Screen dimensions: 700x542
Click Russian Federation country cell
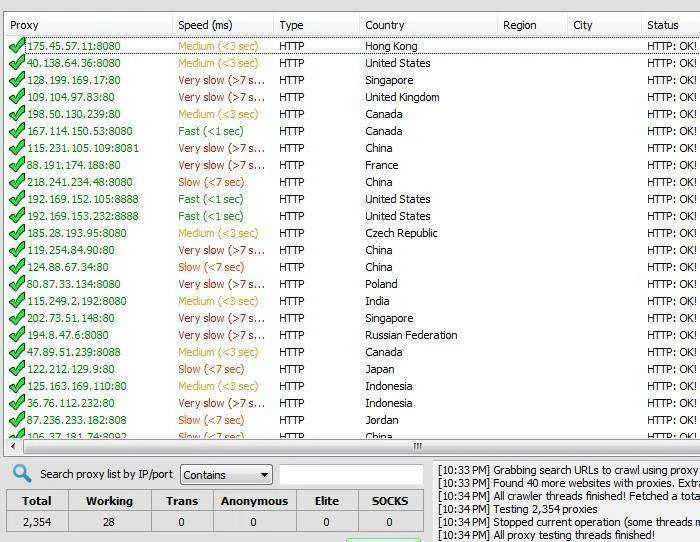pos(411,335)
